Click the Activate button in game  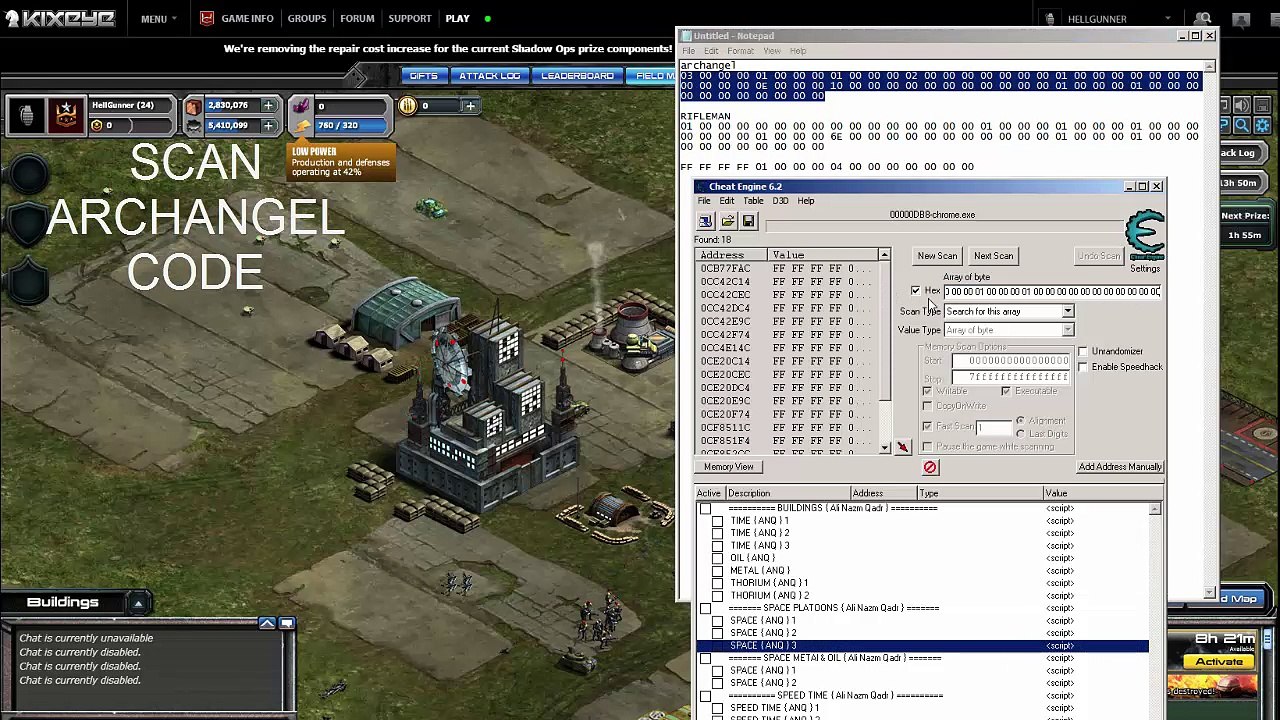click(1219, 662)
